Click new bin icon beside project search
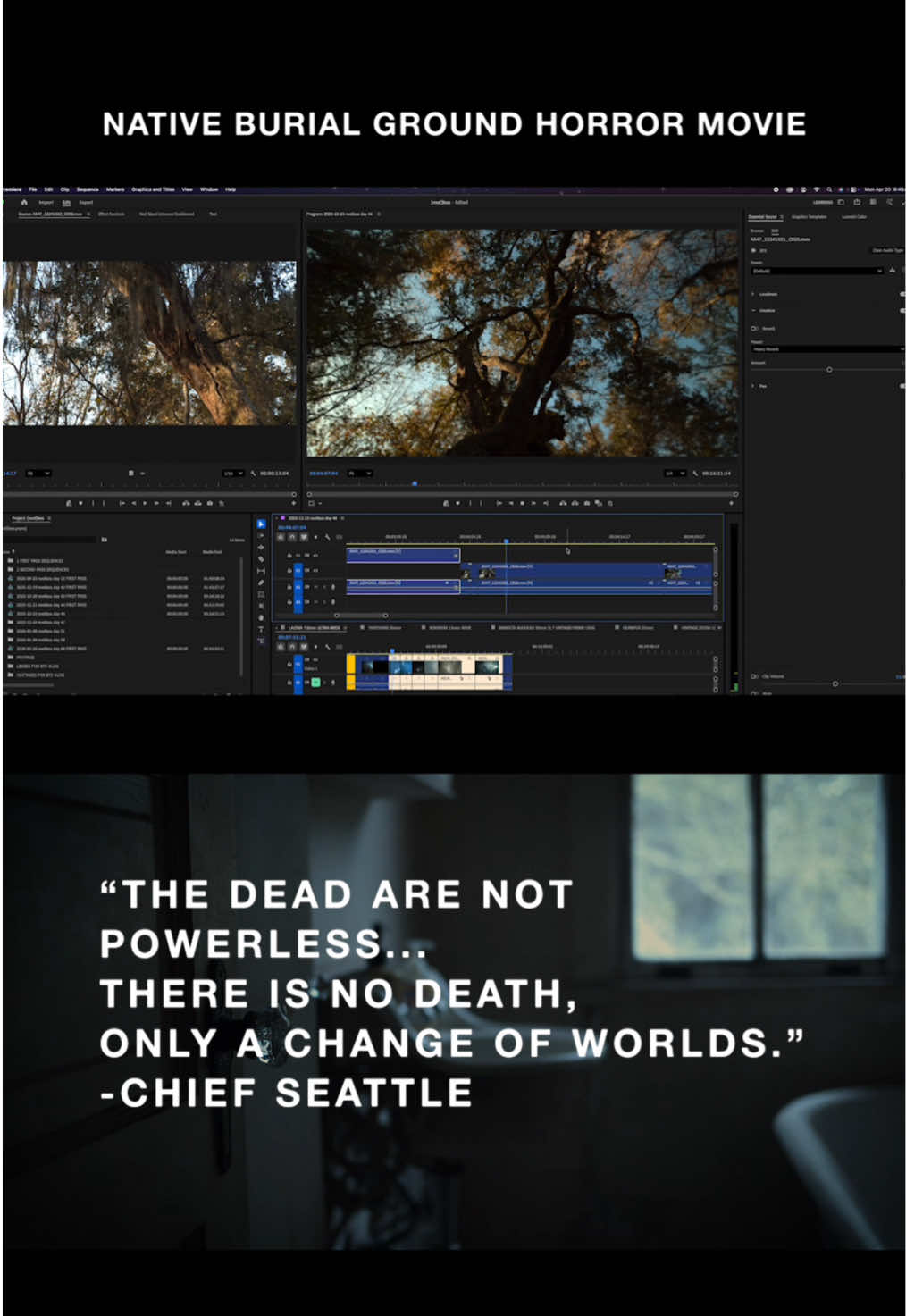The height and width of the screenshot is (1316, 906). (104, 539)
